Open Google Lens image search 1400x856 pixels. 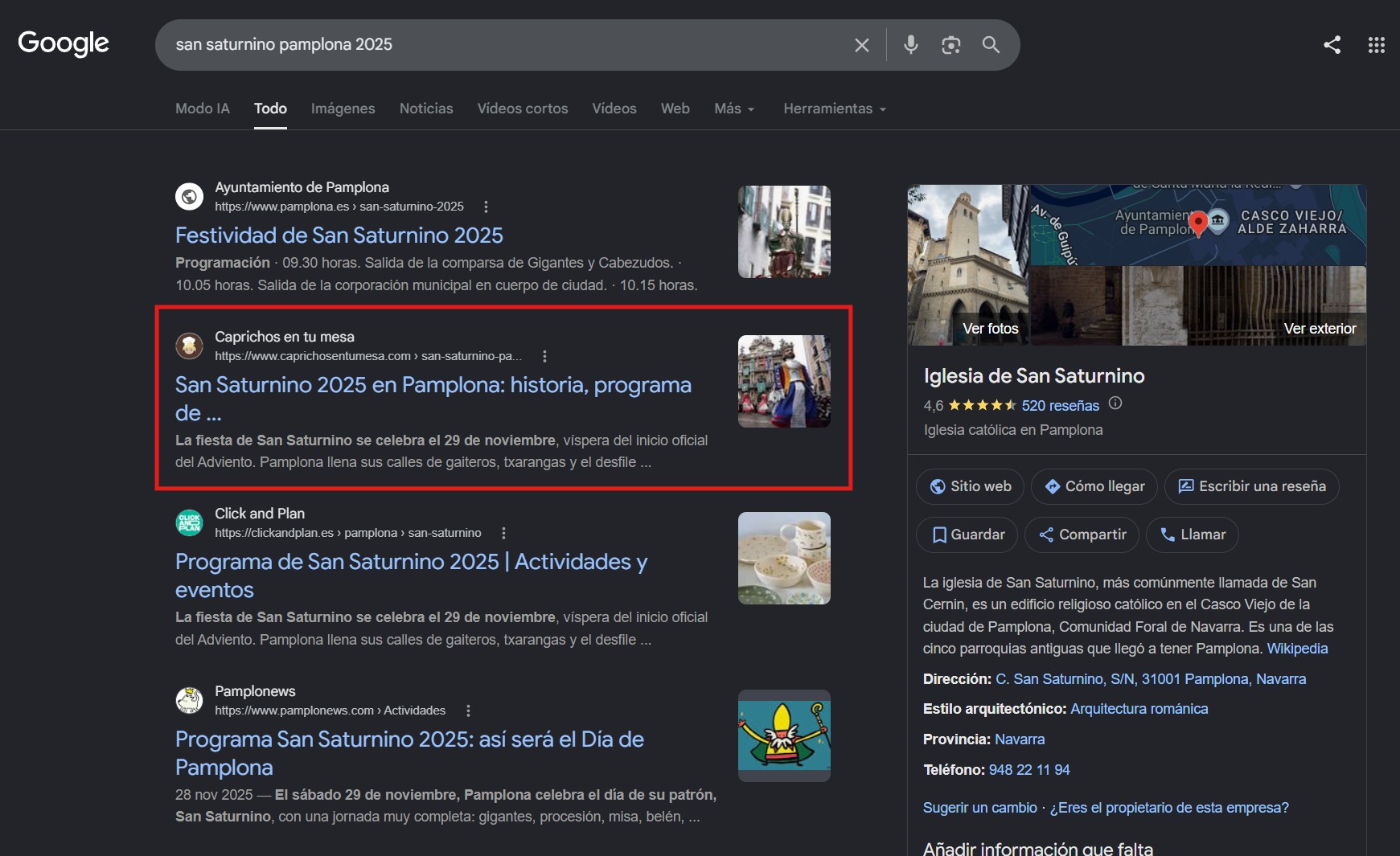[x=950, y=45]
